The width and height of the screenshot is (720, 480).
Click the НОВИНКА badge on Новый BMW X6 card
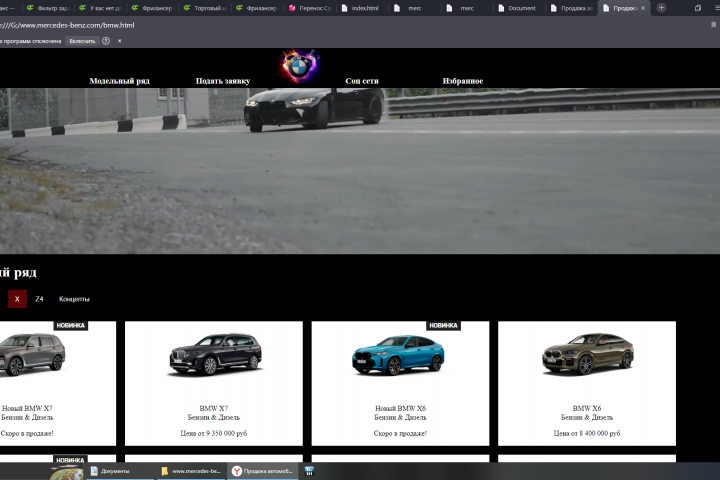click(x=443, y=326)
